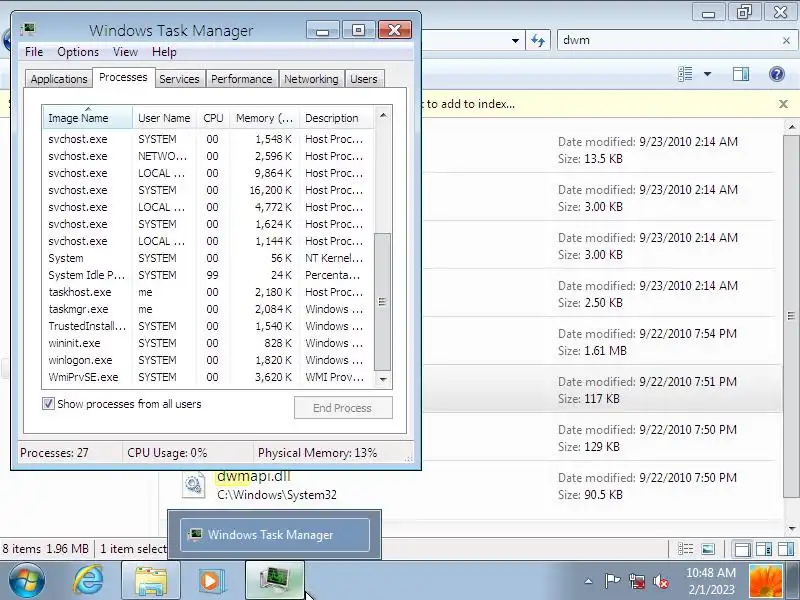This screenshot has width=800, height=600.
Task: Select the dwmapi.dll file name
Action: pos(254,476)
